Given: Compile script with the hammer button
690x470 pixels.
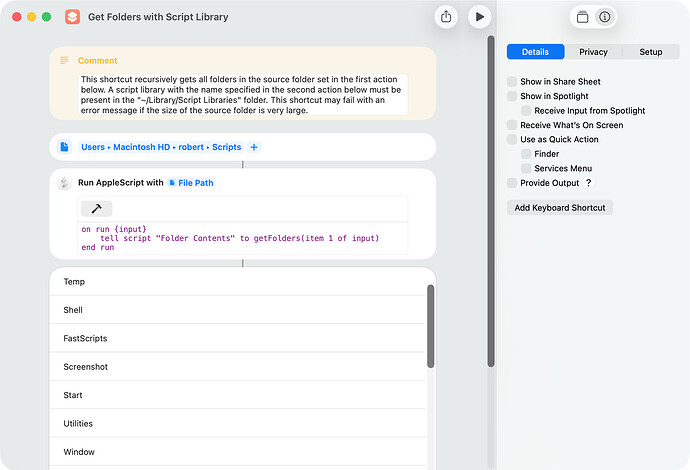Looking at the screenshot, I should (96, 209).
